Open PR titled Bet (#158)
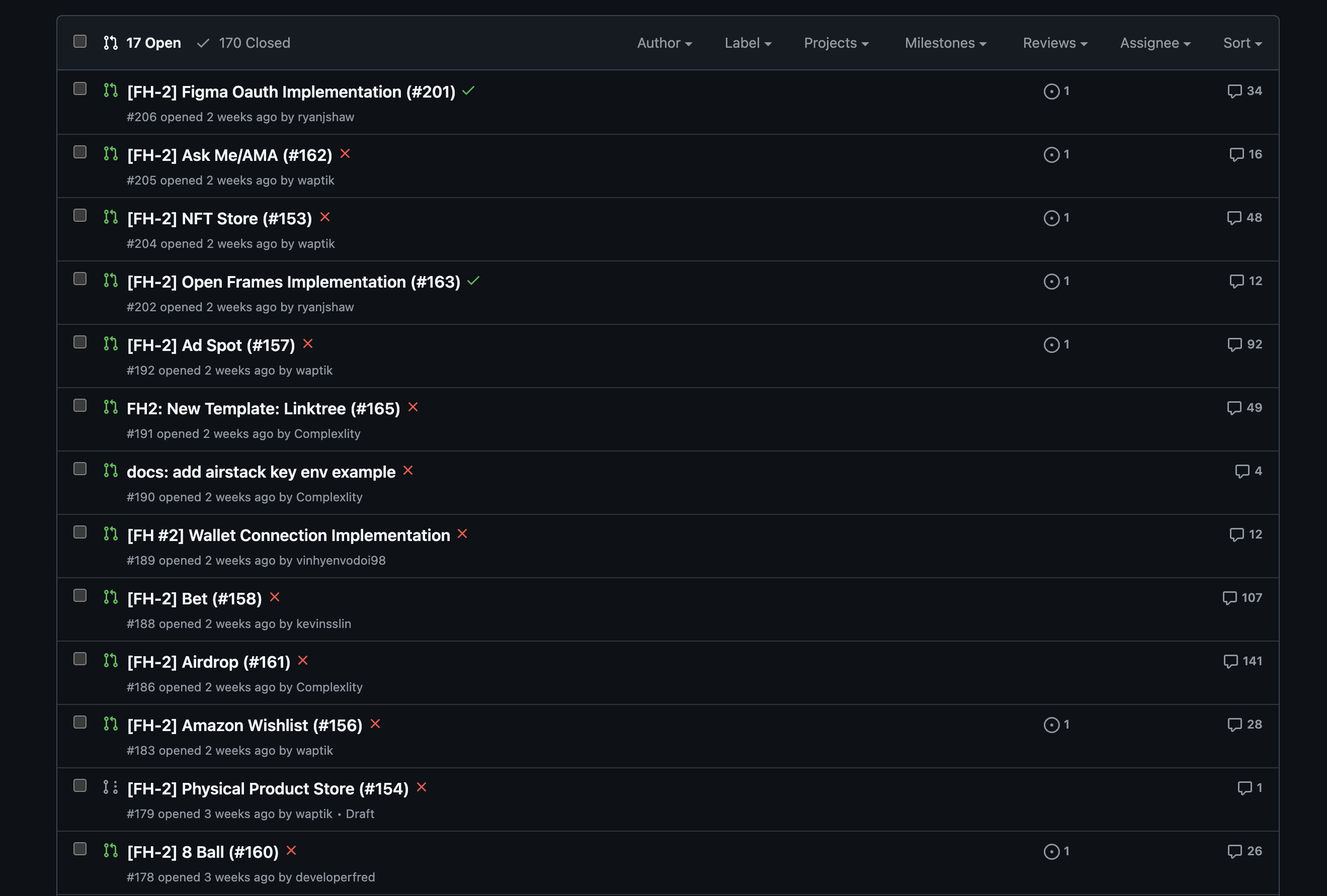Image resolution: width=1327 pixels, height=896 pixels. [x=195, y=599]
